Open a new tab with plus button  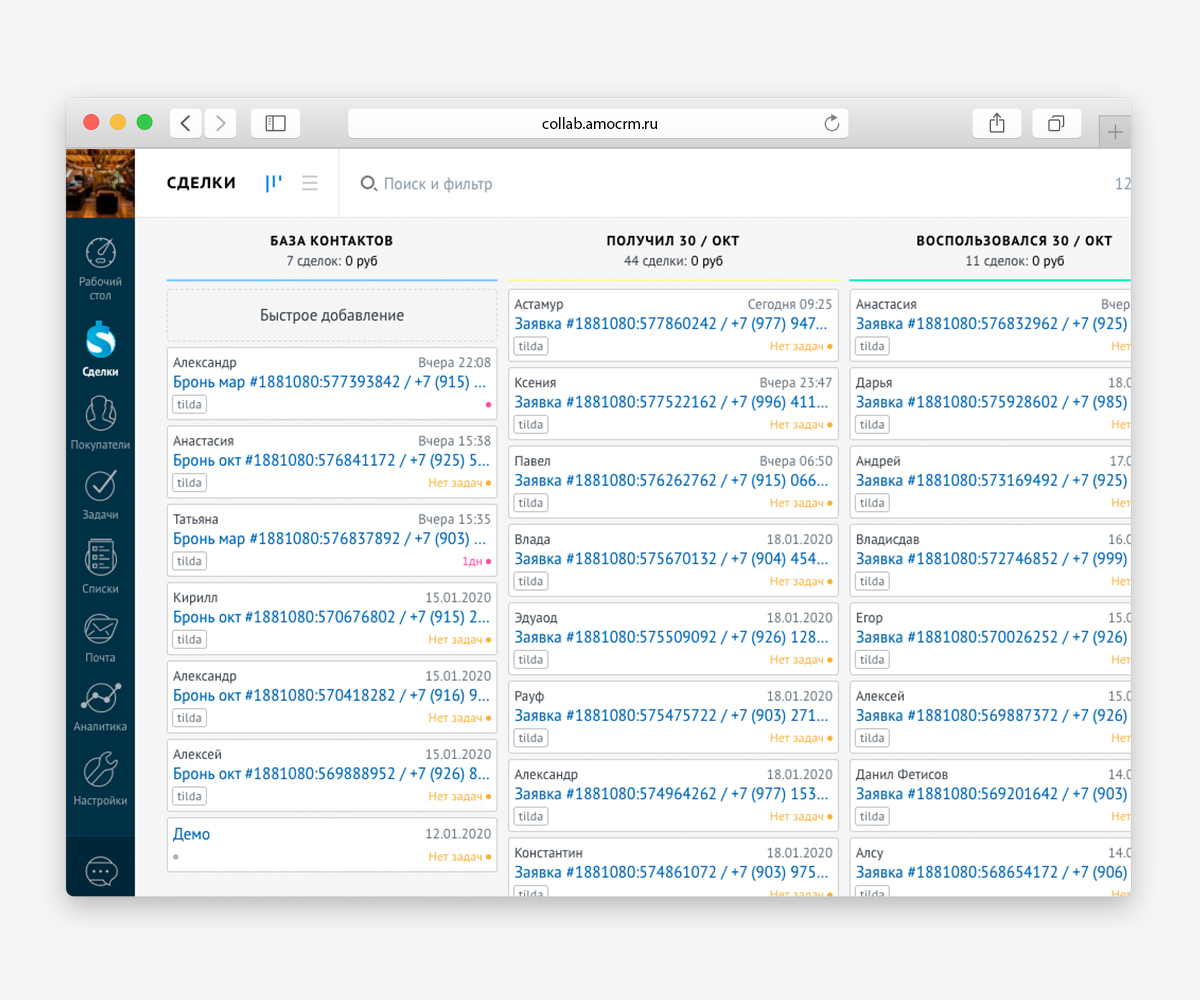(1115, 132)
